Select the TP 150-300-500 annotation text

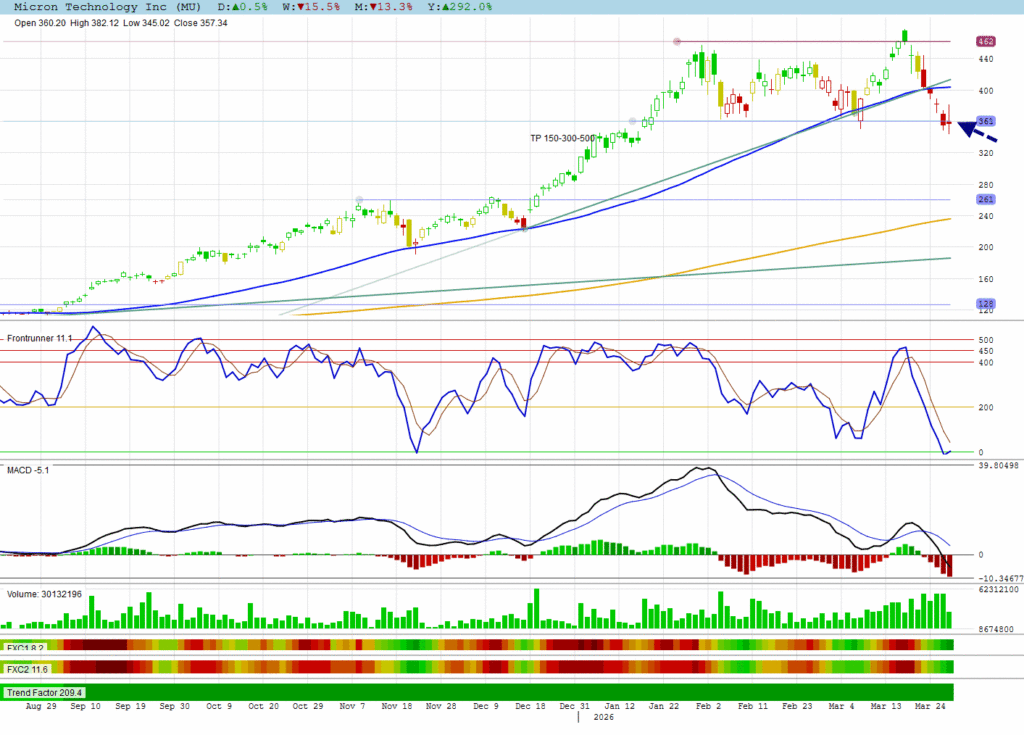point(562,138)
